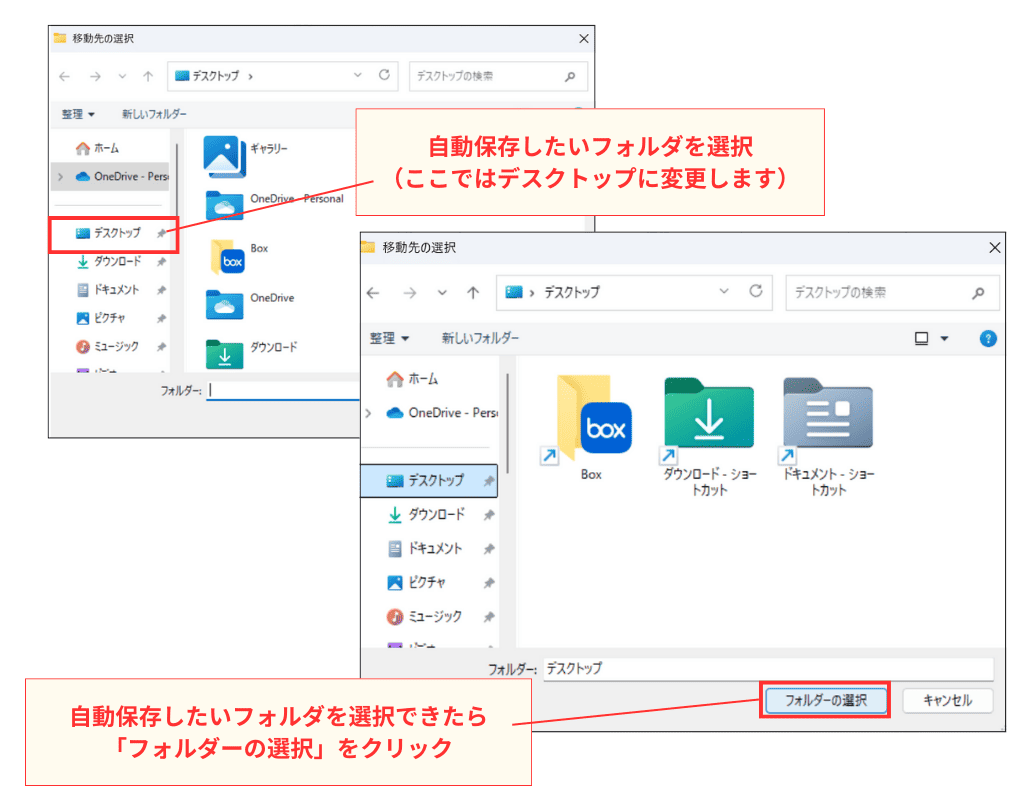Click the blue Help question mark icon
The image size is (1024, 800).
[x=988, y=338]
